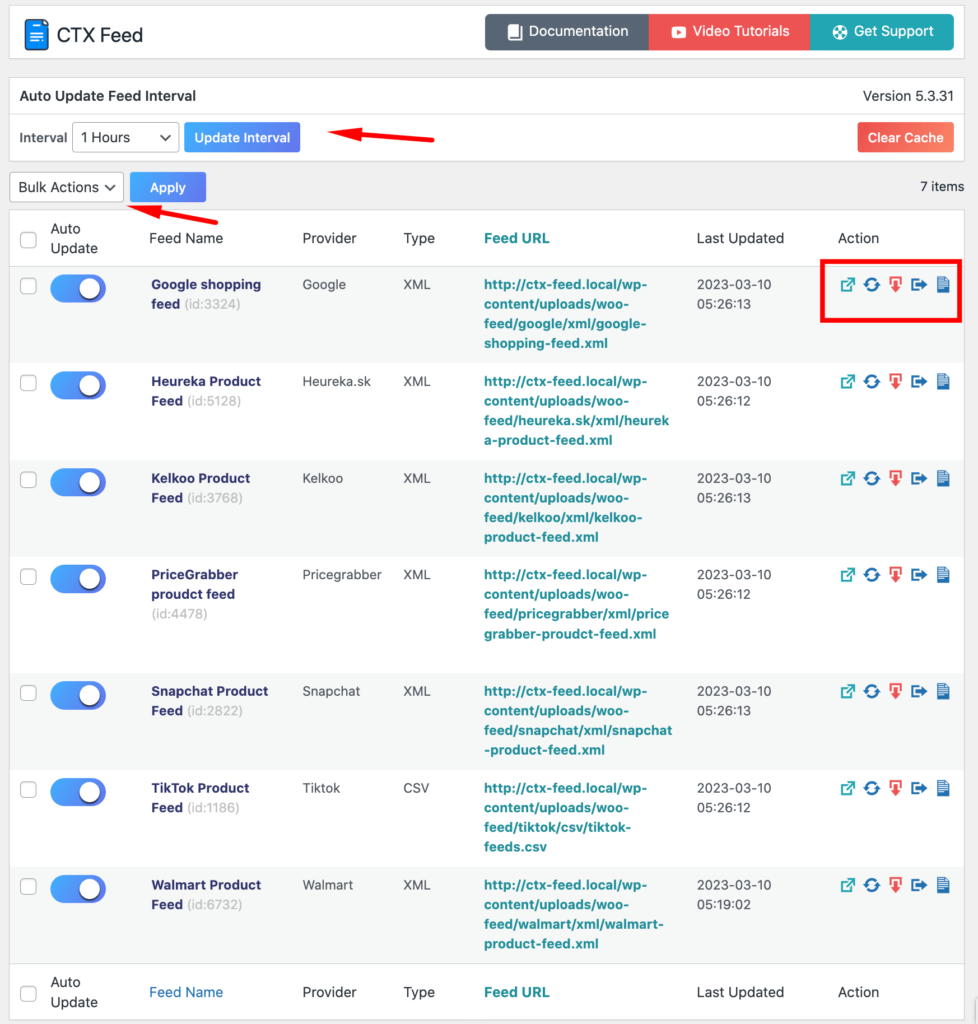Regenerate the Kelkoo Product Feed
The height and width of the screenshot is (1024, 978).
pyautogui.click(x=872, y=479)
